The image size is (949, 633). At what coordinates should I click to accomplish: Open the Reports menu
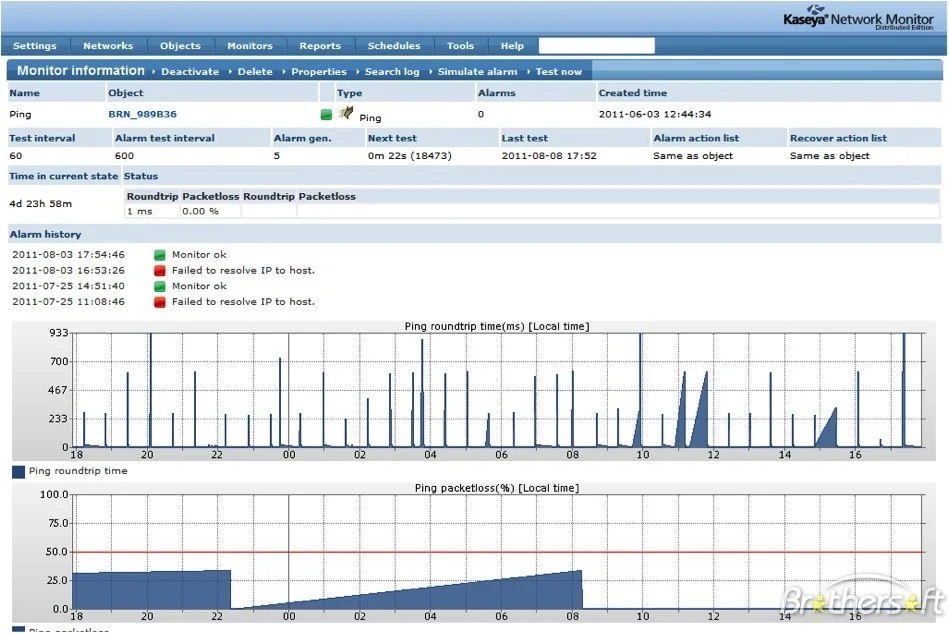(320, 46)
